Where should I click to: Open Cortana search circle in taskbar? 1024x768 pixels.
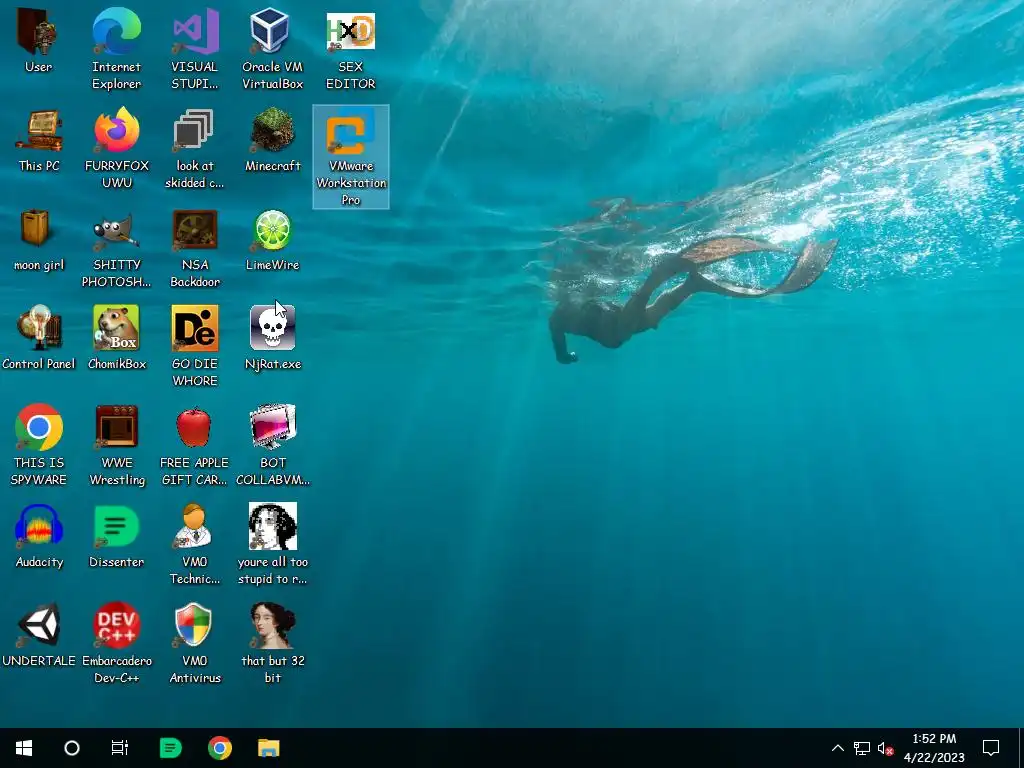pyautogui.click(x=72, y=748)
